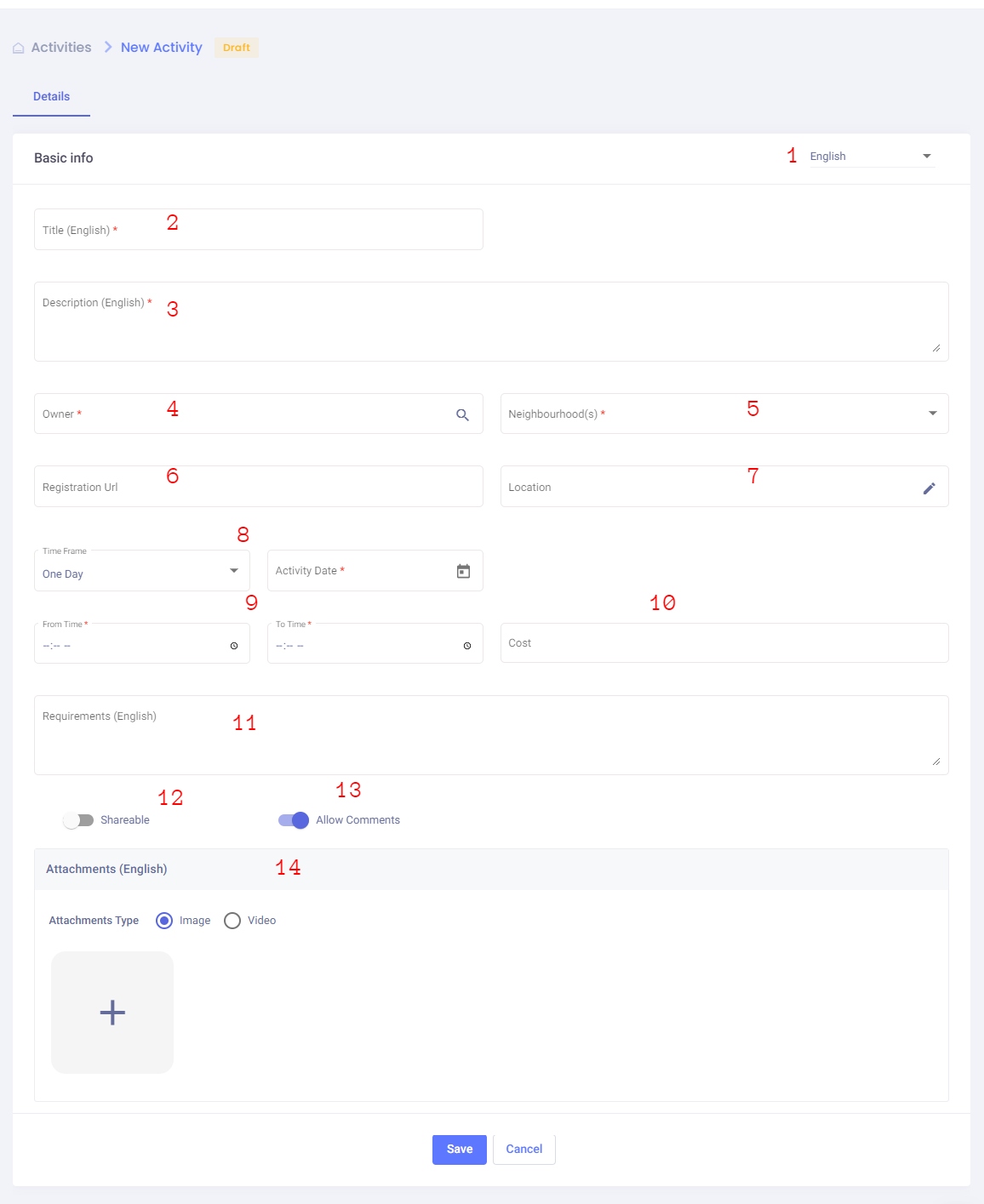
Task: Click the To Time clock icon
Action: [466, 646]
